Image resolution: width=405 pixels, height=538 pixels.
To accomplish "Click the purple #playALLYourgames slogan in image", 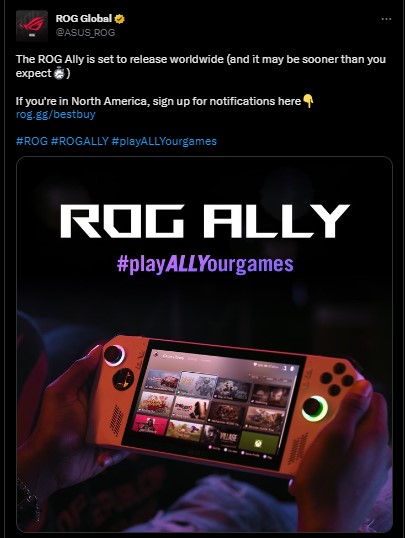I will pos(205,265).
